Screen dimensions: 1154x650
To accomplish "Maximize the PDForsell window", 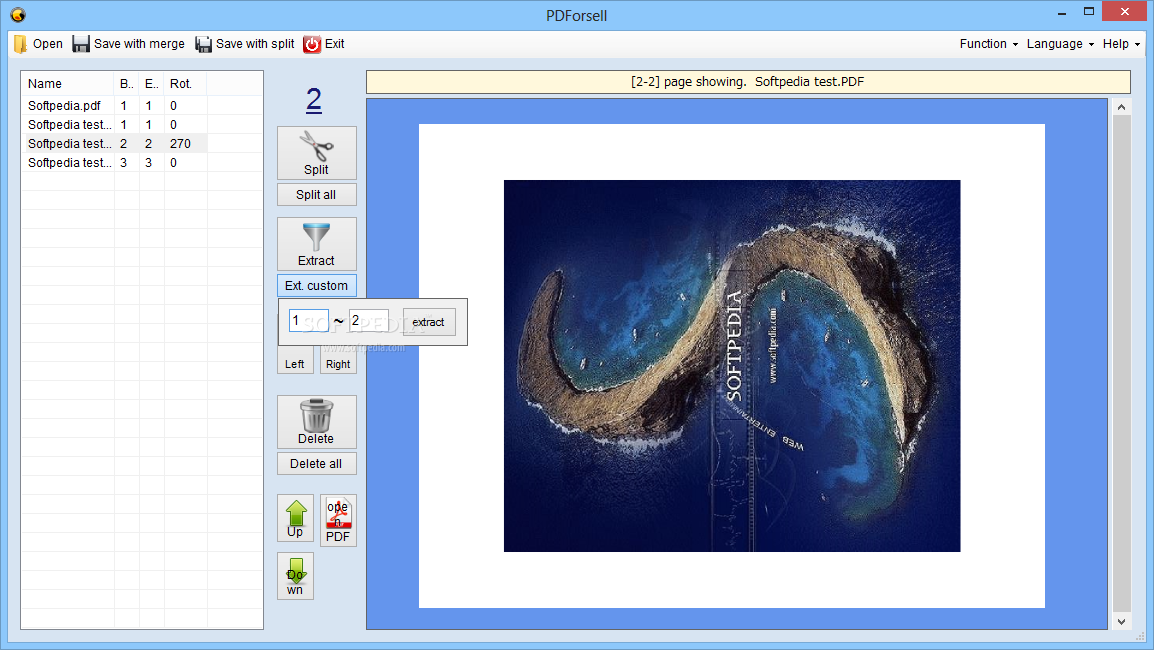I will tap(1089, 12).
